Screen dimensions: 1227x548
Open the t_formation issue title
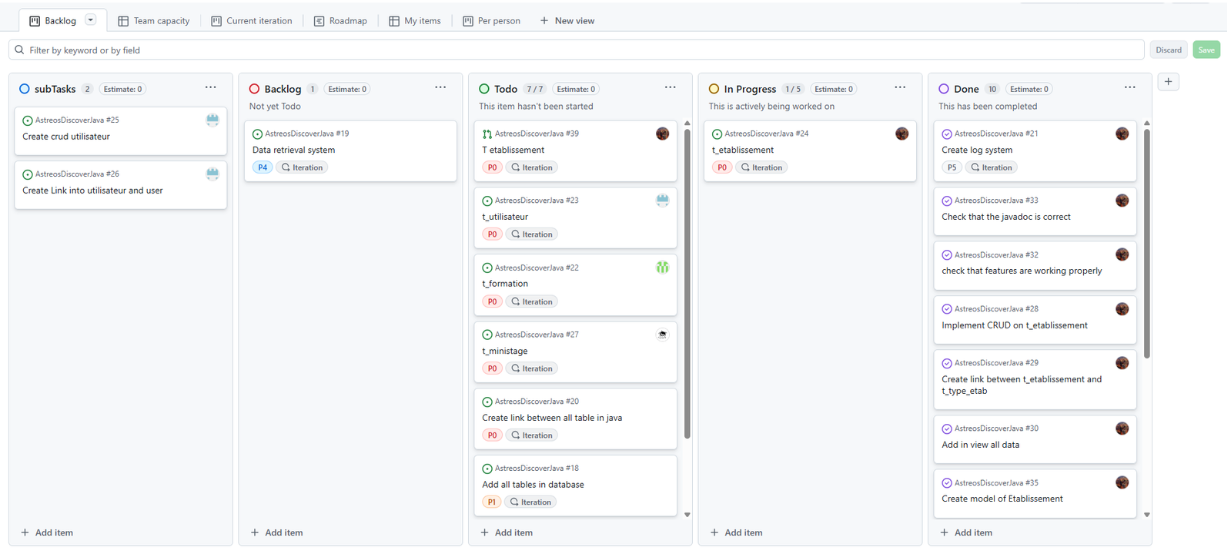505,284
